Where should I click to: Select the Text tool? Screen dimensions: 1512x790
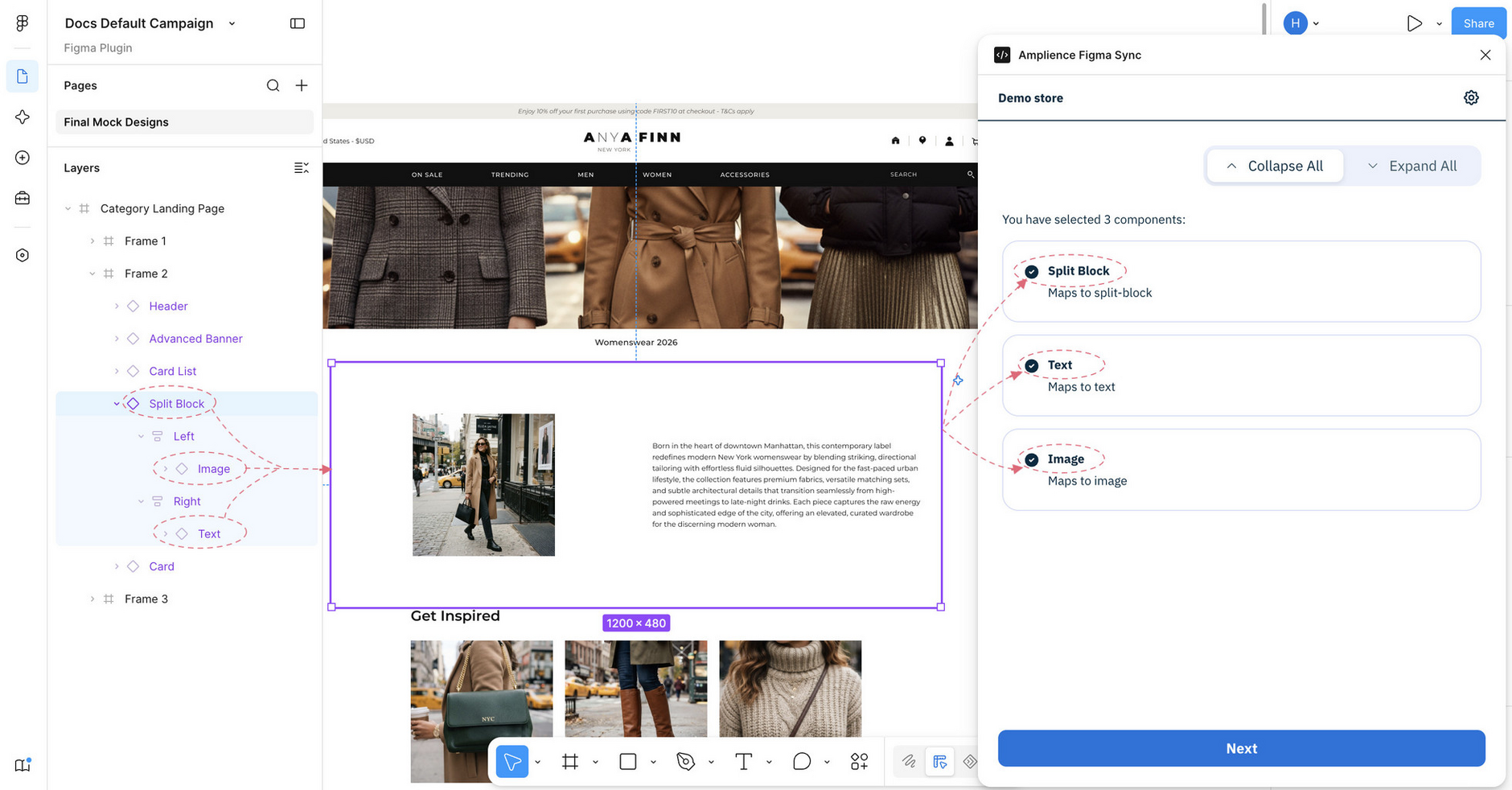point(744,761)
